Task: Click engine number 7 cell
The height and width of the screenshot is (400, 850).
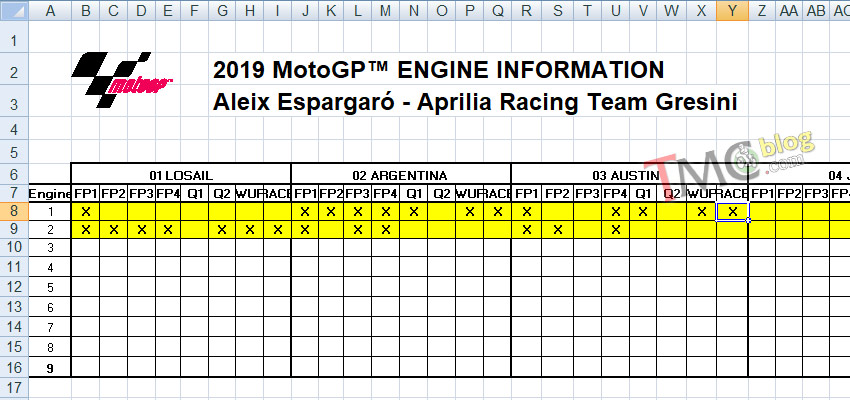Action: (x=50, y=327)
